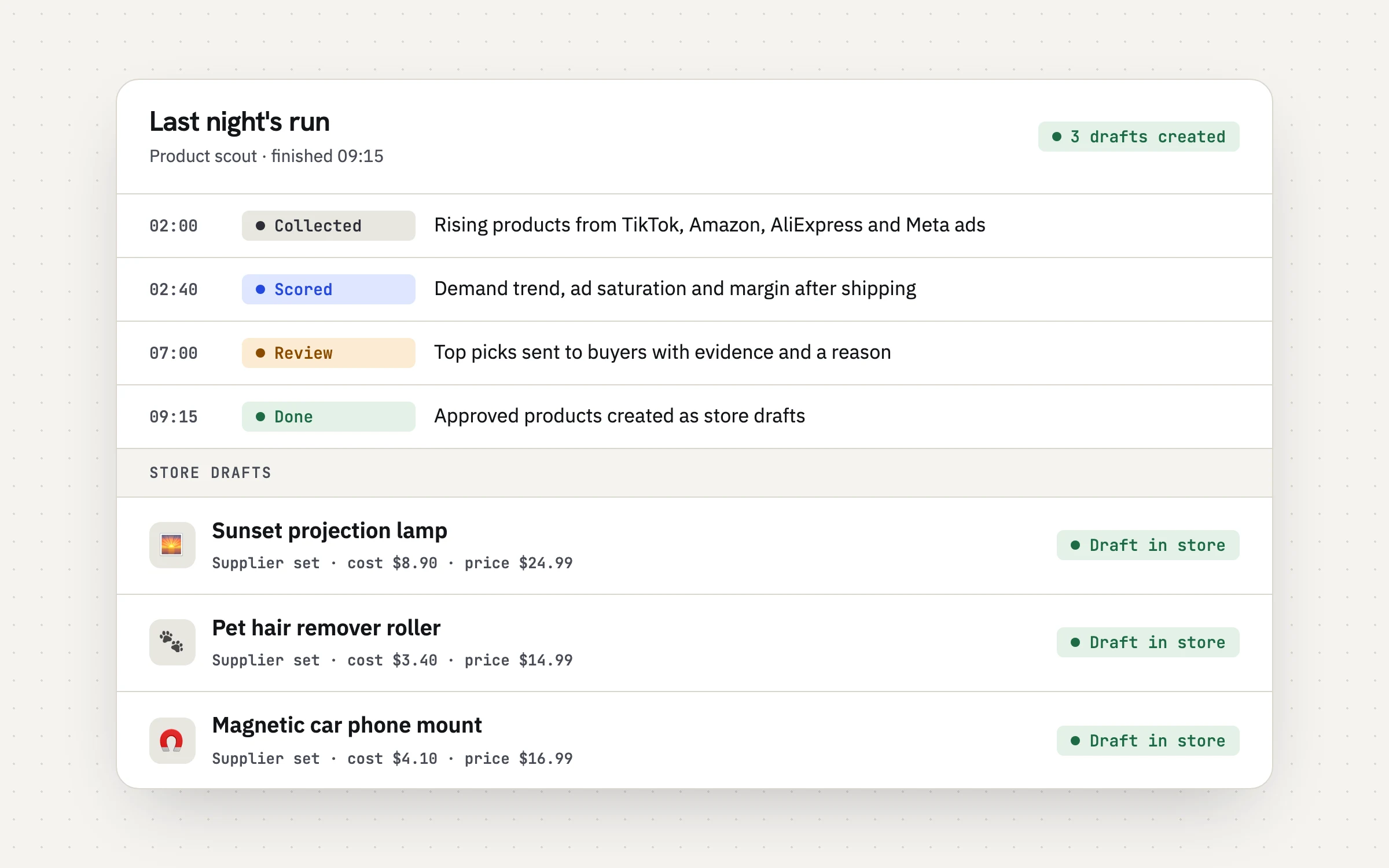Viewport: 1389px width, 868px height.
Task: Click the '3 drafts created' status badge
Action: [x=1138, y=137]
